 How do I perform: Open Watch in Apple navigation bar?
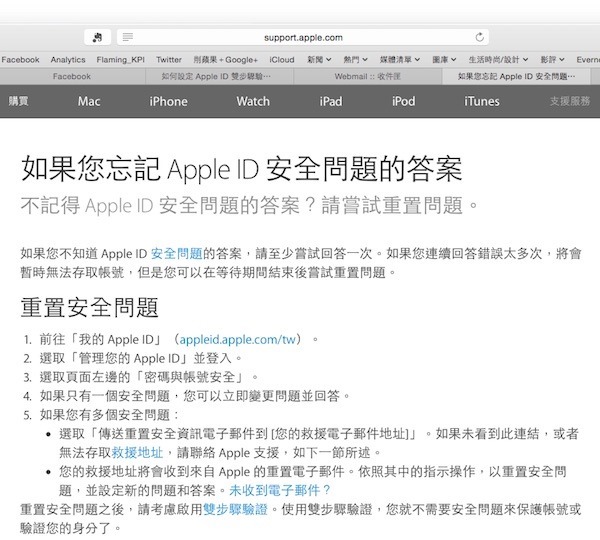[x=253, y=101]
